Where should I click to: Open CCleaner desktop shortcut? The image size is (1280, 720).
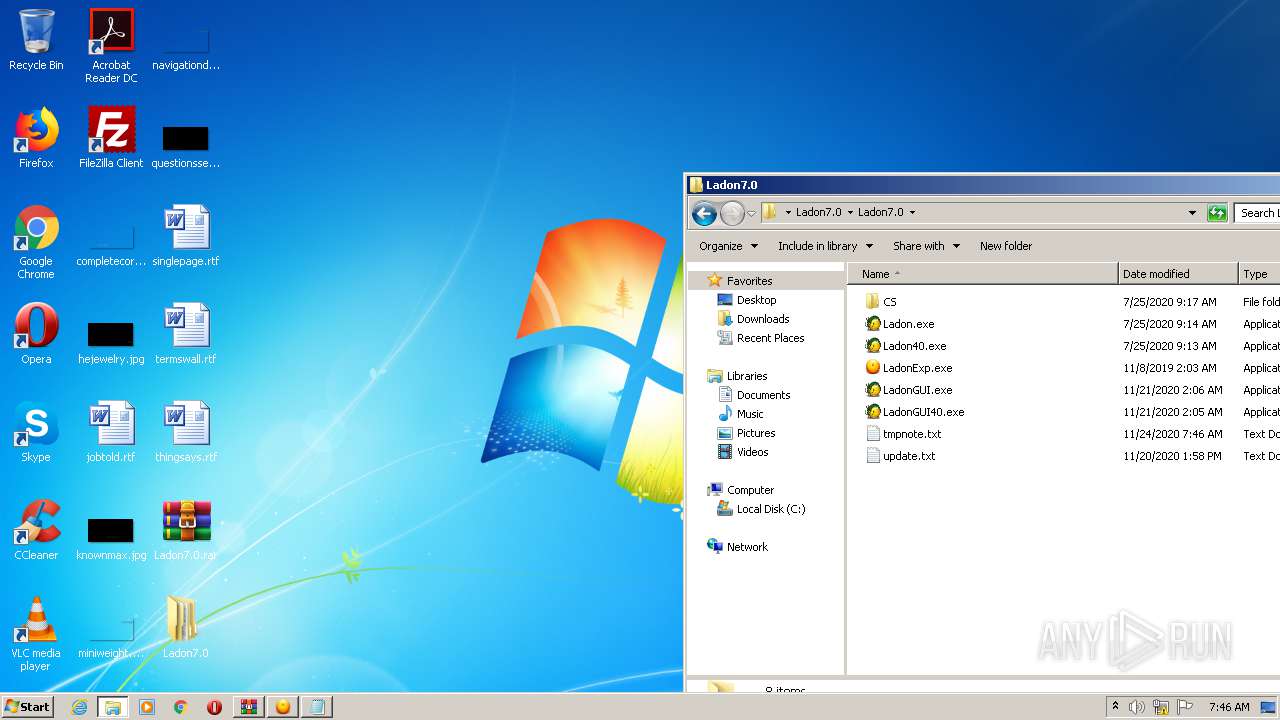point(36,531)
